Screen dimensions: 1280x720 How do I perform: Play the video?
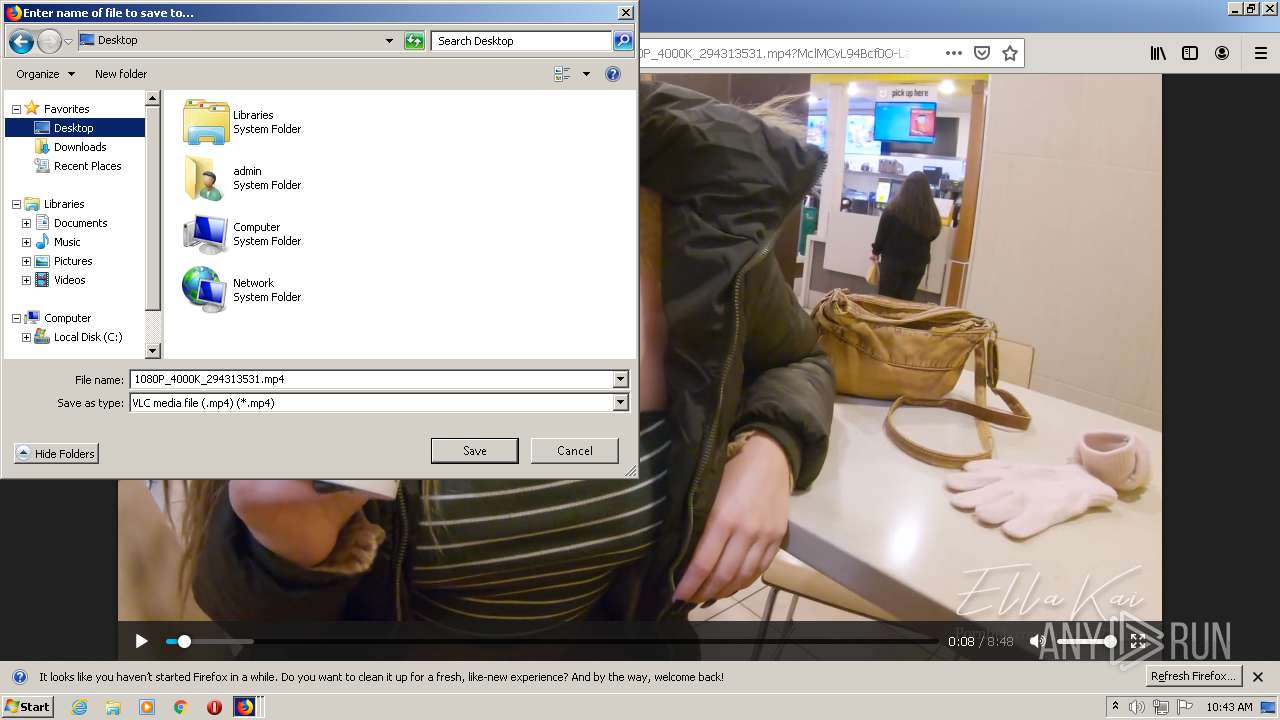141,641
